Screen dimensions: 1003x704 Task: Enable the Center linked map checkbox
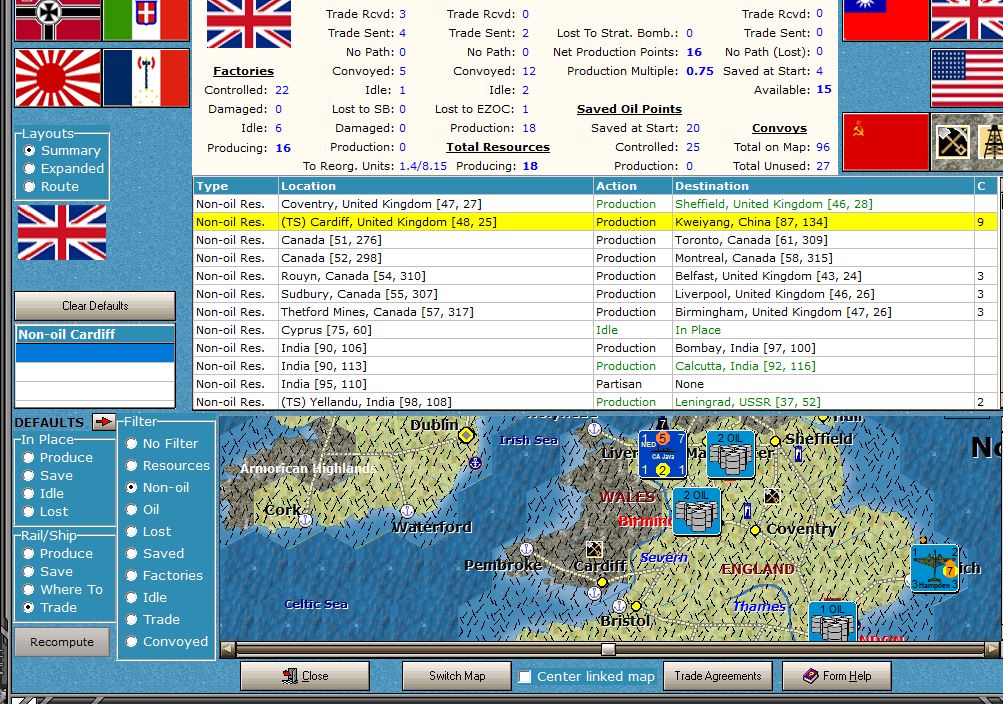525,677
